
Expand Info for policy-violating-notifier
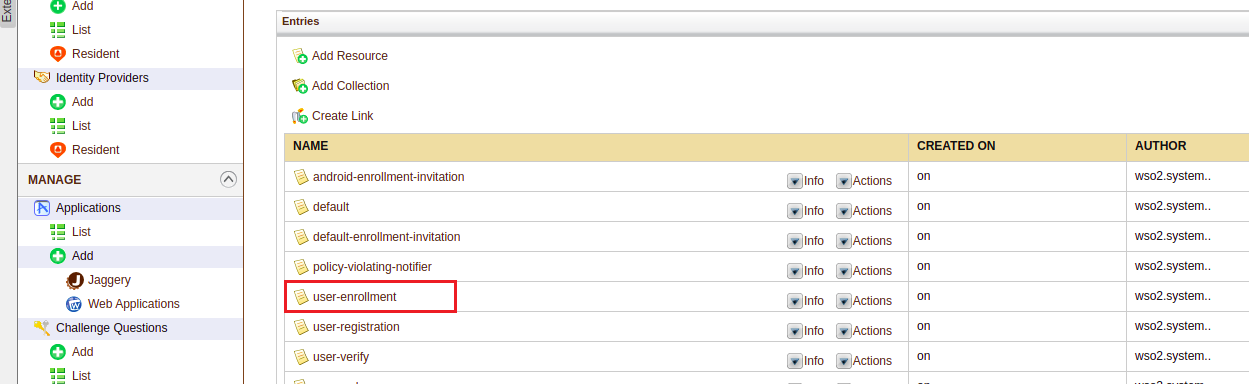(x=806, y=271)
